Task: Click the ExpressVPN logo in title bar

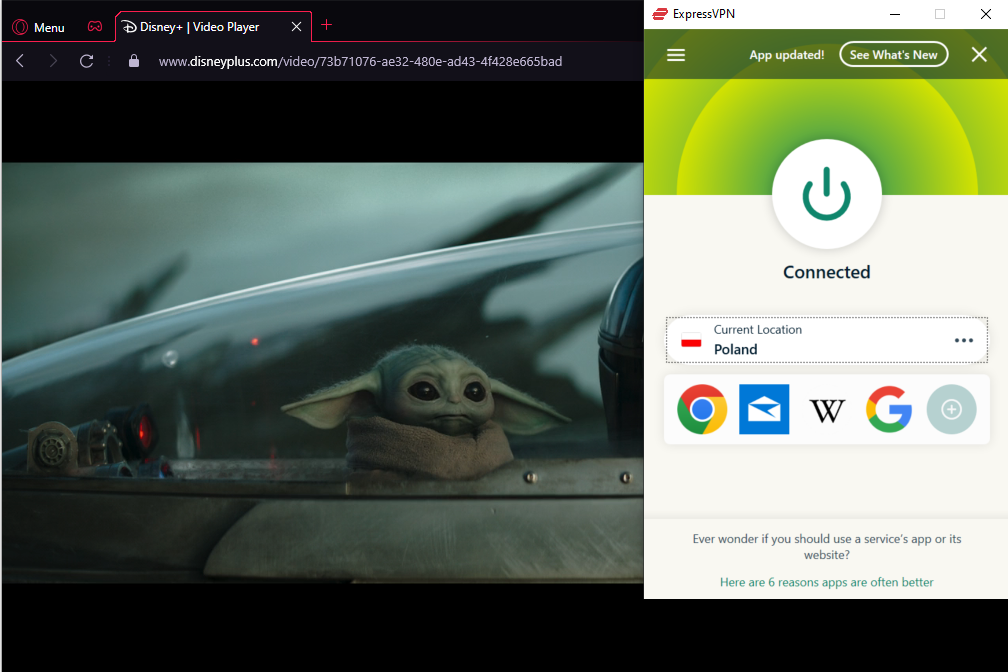Action: pyautogui.click(x=660, y=14)
